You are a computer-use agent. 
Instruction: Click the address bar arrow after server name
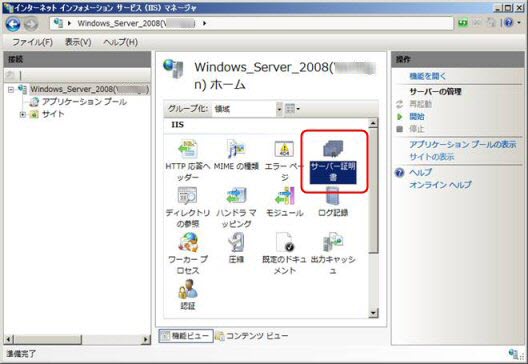(x=204, y=23)
